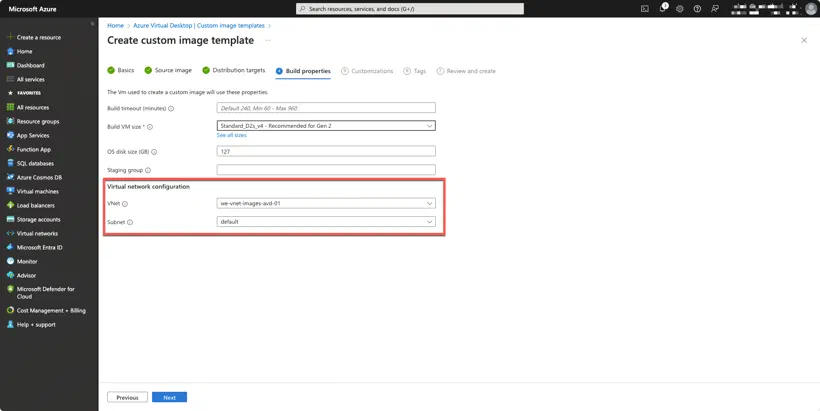Click the All resources grid icon
820x411 pixels.
10,107
